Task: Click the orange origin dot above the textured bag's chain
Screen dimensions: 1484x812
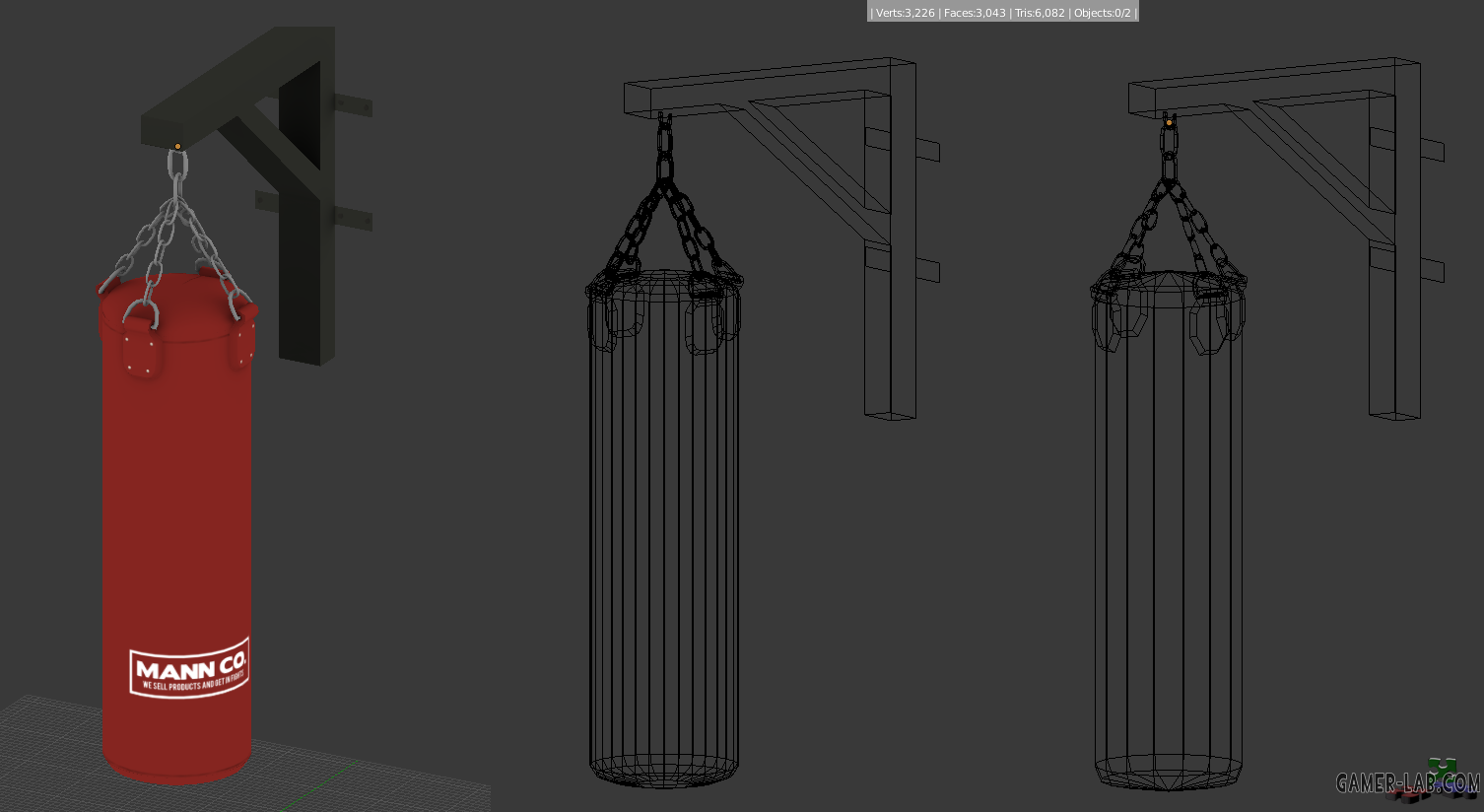Action: pyautogui.click(x=178, y=147)
